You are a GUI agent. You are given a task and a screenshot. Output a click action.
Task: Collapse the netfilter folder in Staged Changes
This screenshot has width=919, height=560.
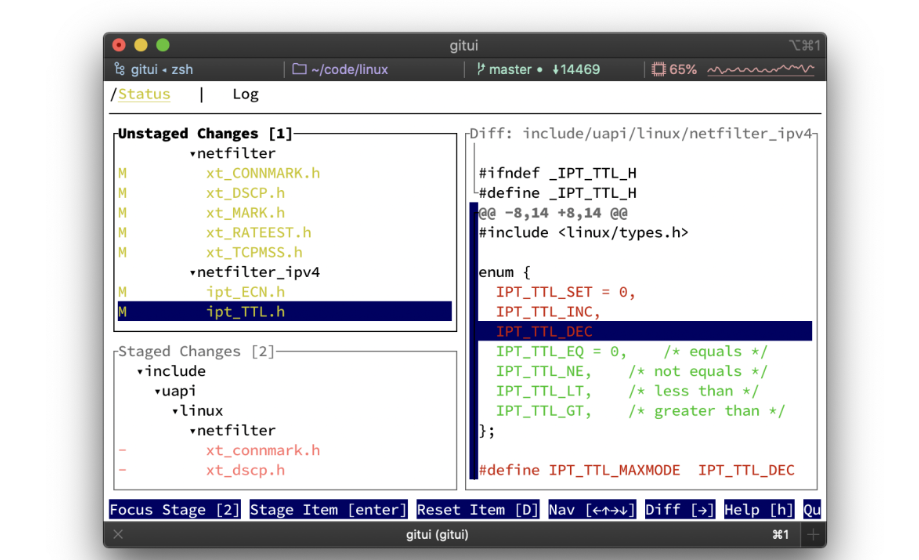192,432
